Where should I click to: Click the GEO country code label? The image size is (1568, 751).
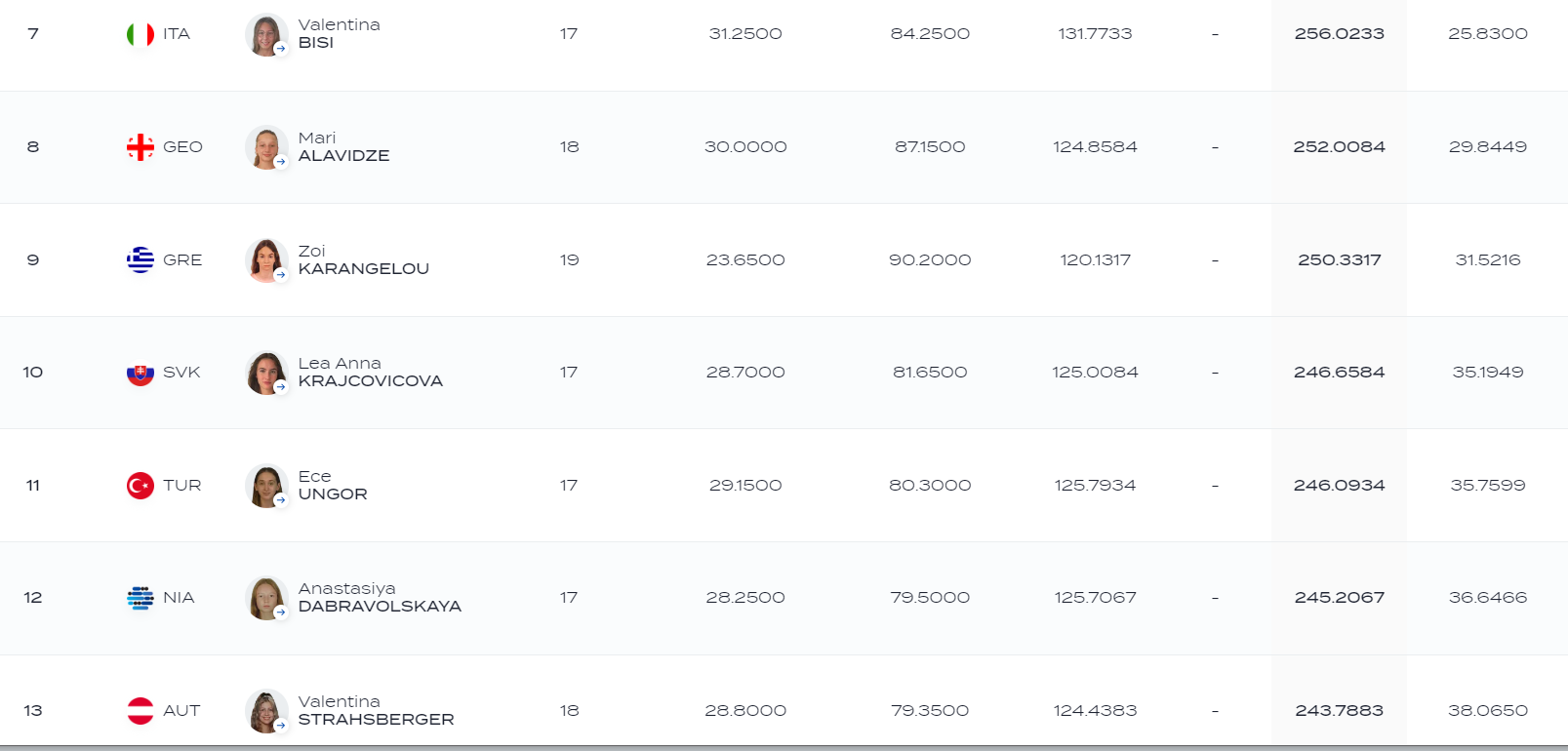[182, 147]
